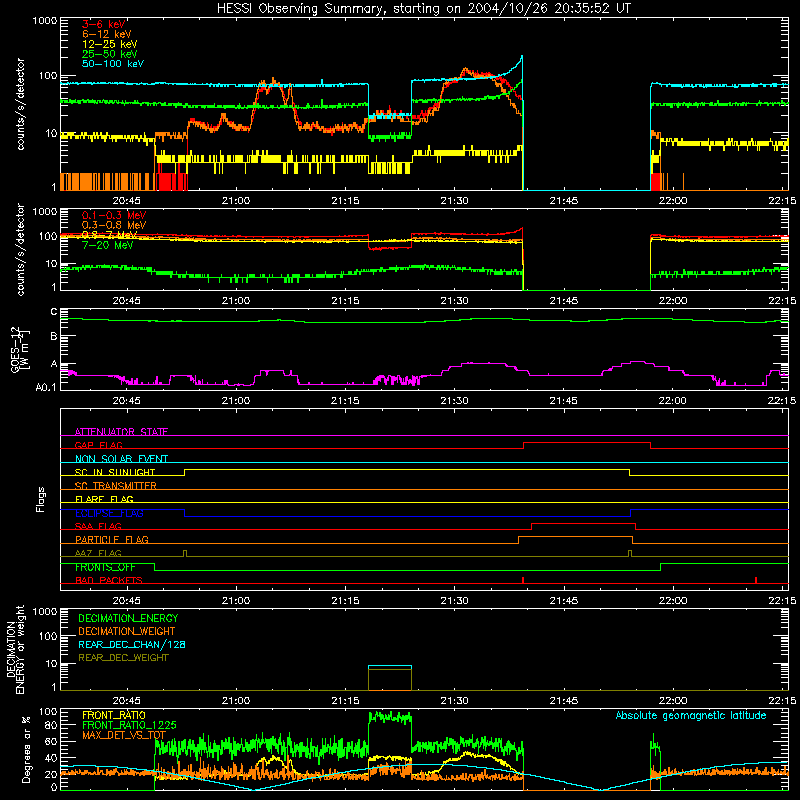Select the 6-12 keV legend label

[x=107, y=34]
